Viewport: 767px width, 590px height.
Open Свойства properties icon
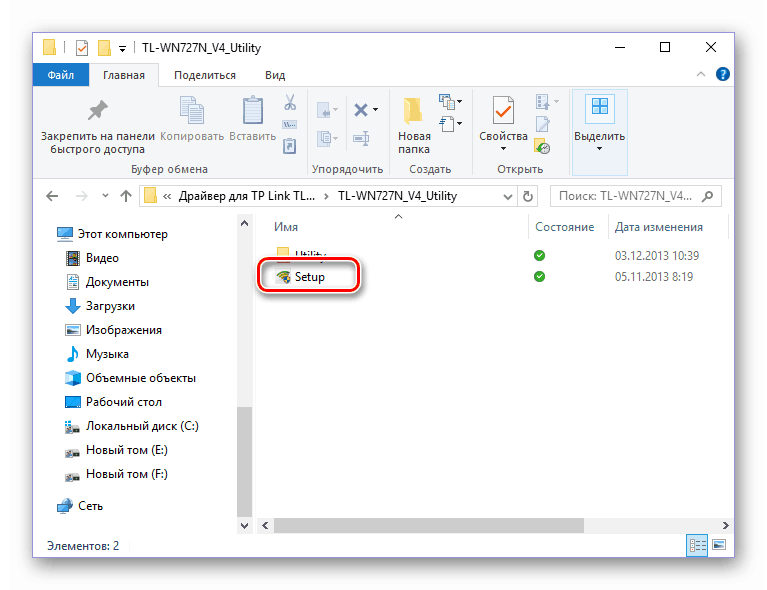click(x=503, y=111)
